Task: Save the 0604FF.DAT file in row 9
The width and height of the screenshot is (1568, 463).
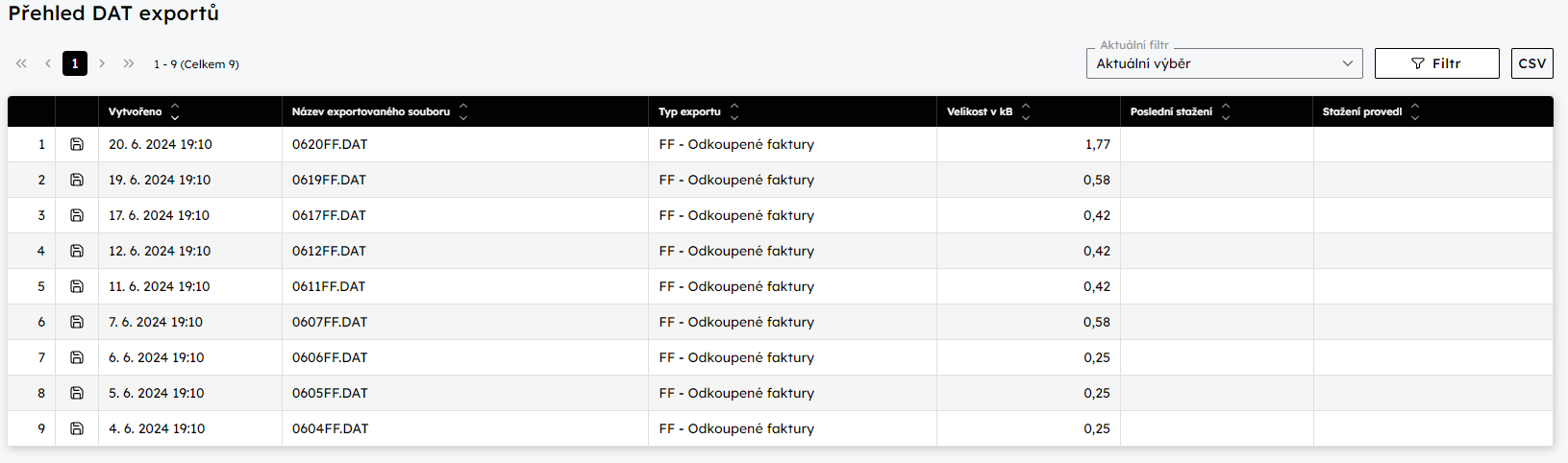Action: 77,428
